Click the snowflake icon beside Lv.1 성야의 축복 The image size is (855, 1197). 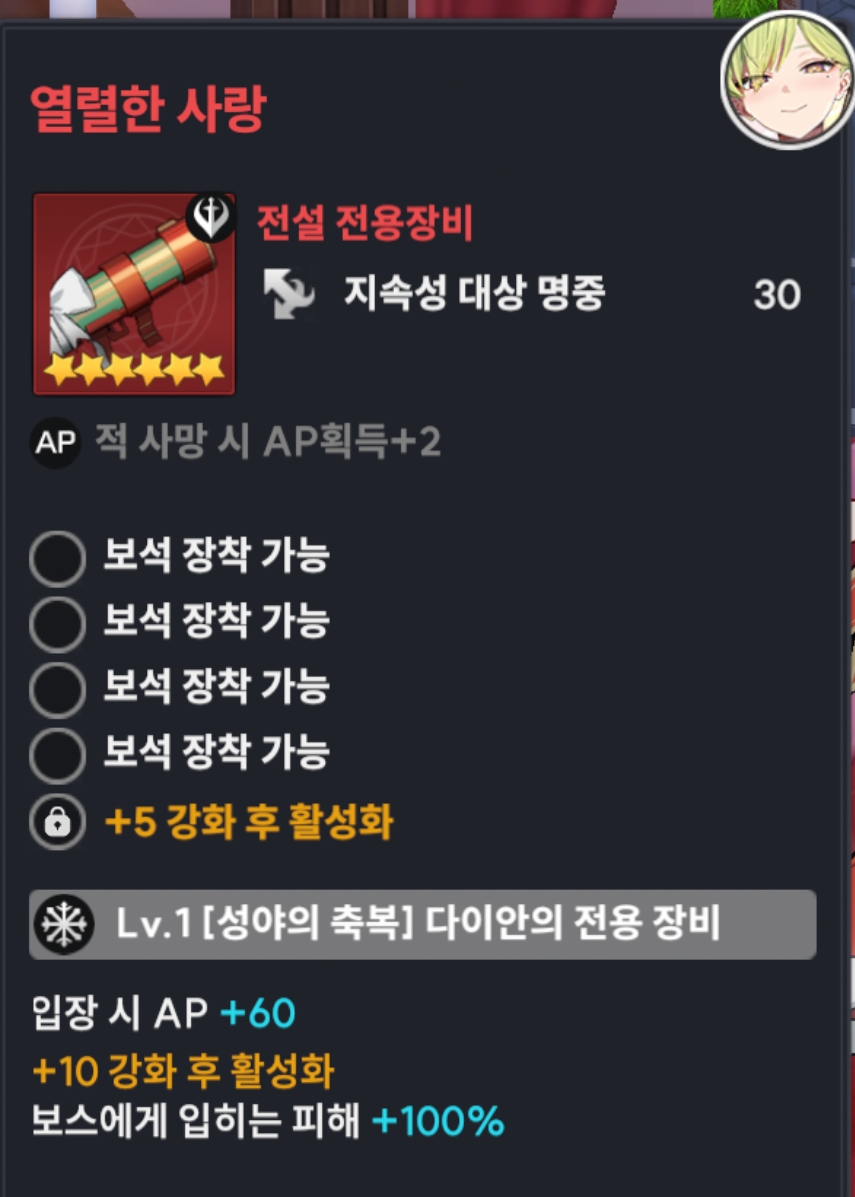pos(64,924)
